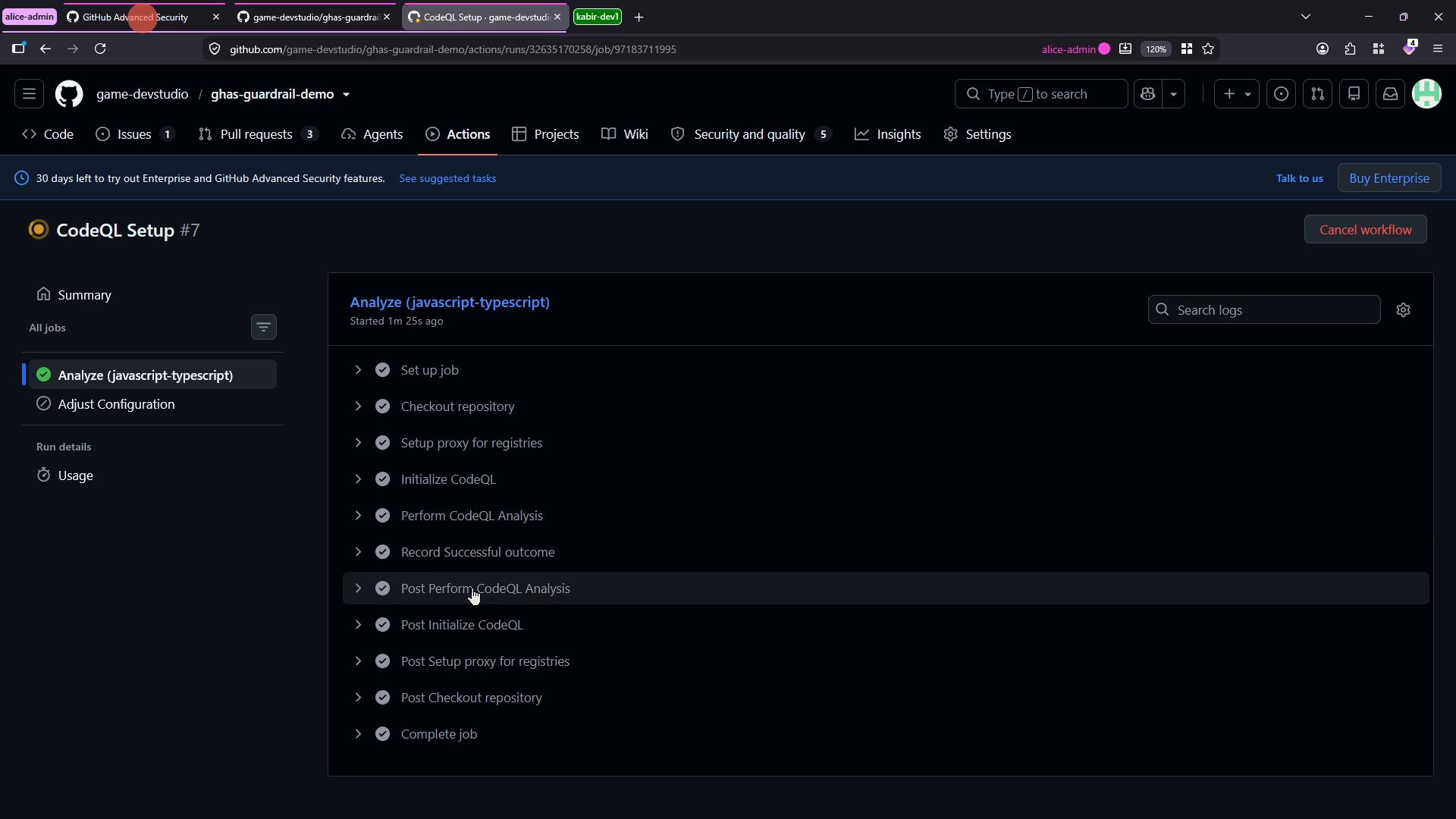Open the Usage run details
1456x819 pixels.
coord(152,475)
